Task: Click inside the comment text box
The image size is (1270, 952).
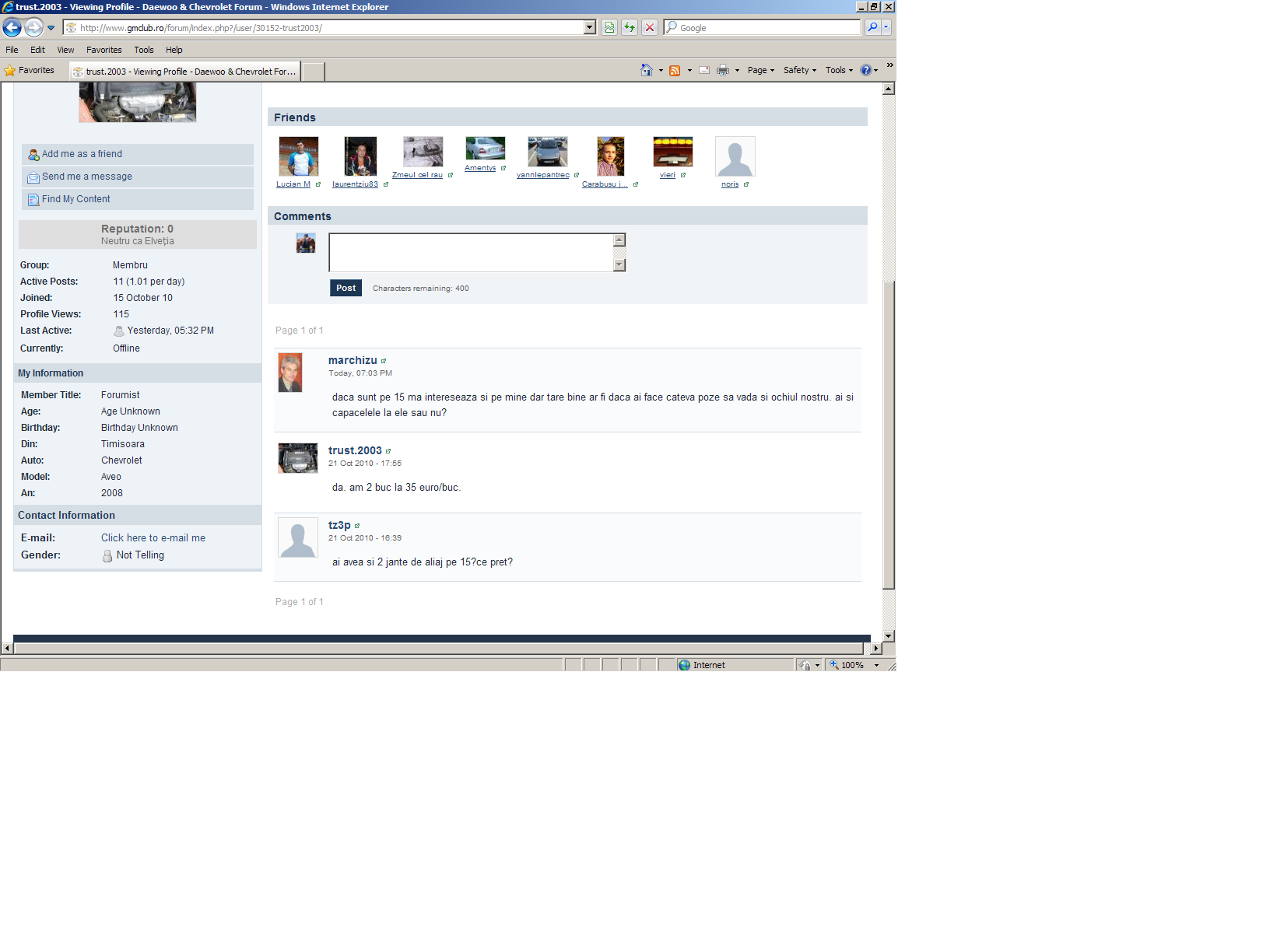Action: click(471, 253)
